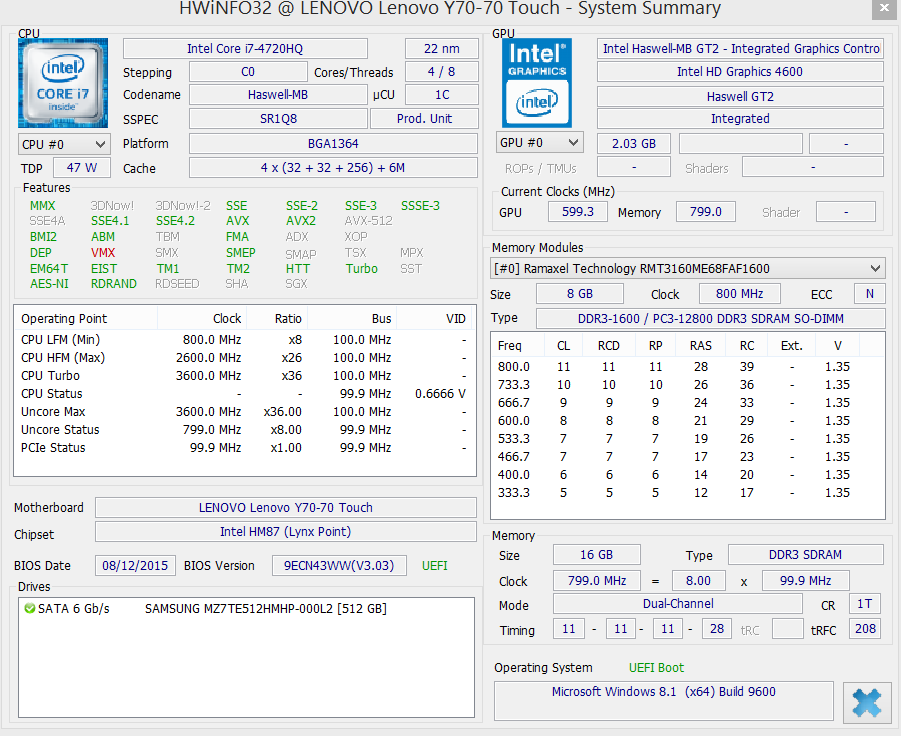
Task: Select the Uncore Max row
Action: [x=244, y=411]
